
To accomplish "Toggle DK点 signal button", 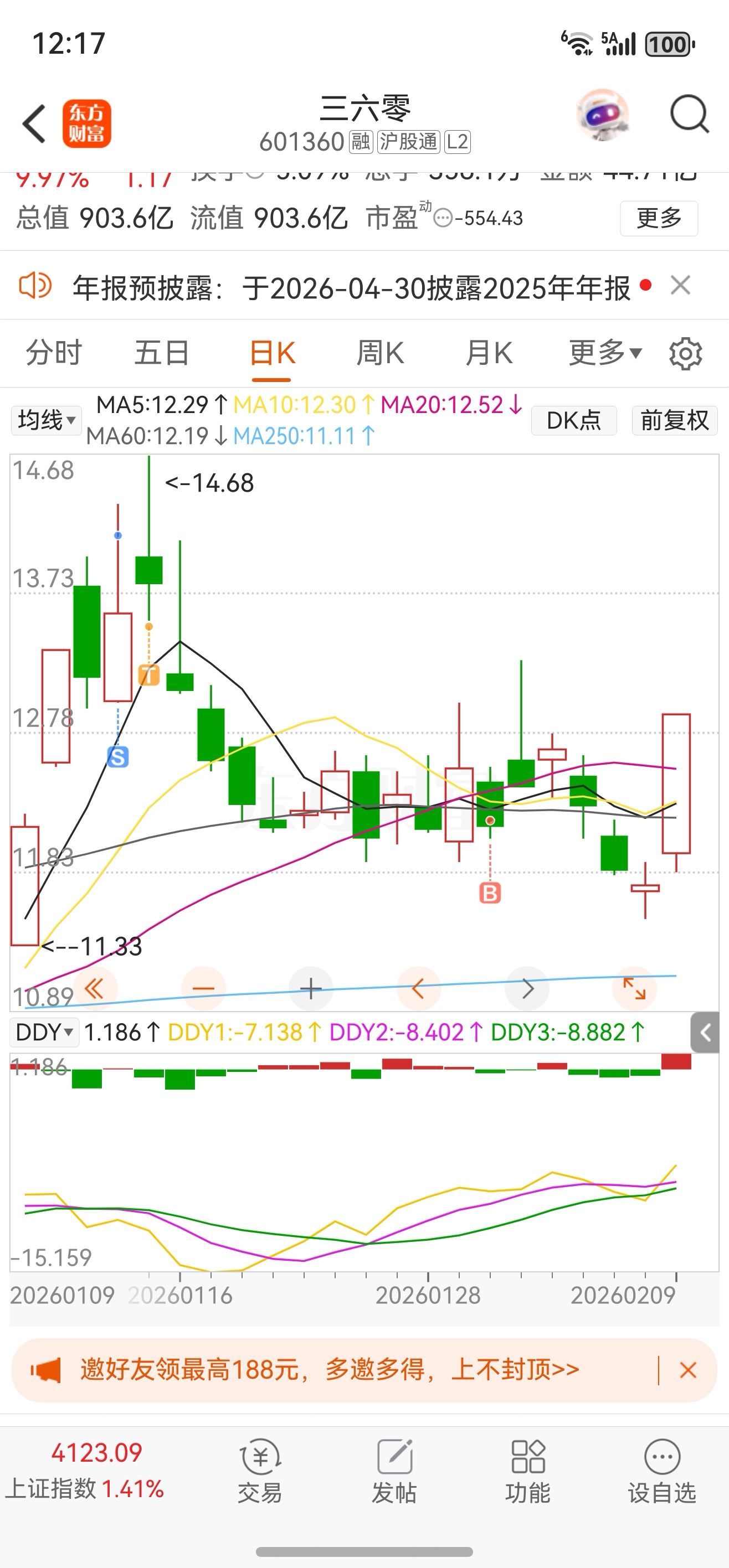I will pos(574,420).
